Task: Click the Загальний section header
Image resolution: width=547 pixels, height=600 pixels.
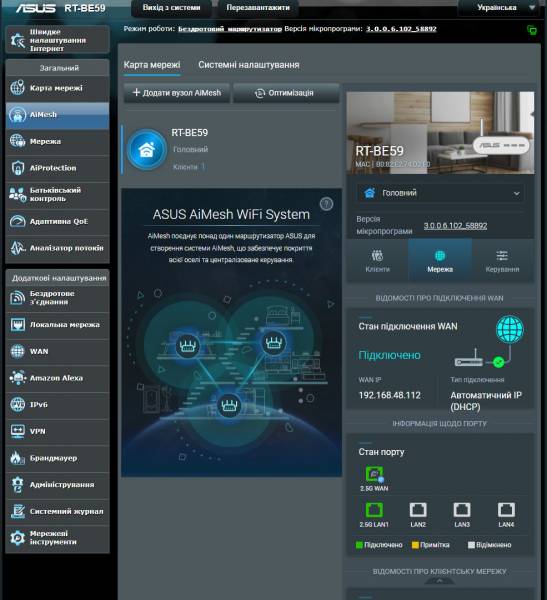Action: (x=59, y=68)
